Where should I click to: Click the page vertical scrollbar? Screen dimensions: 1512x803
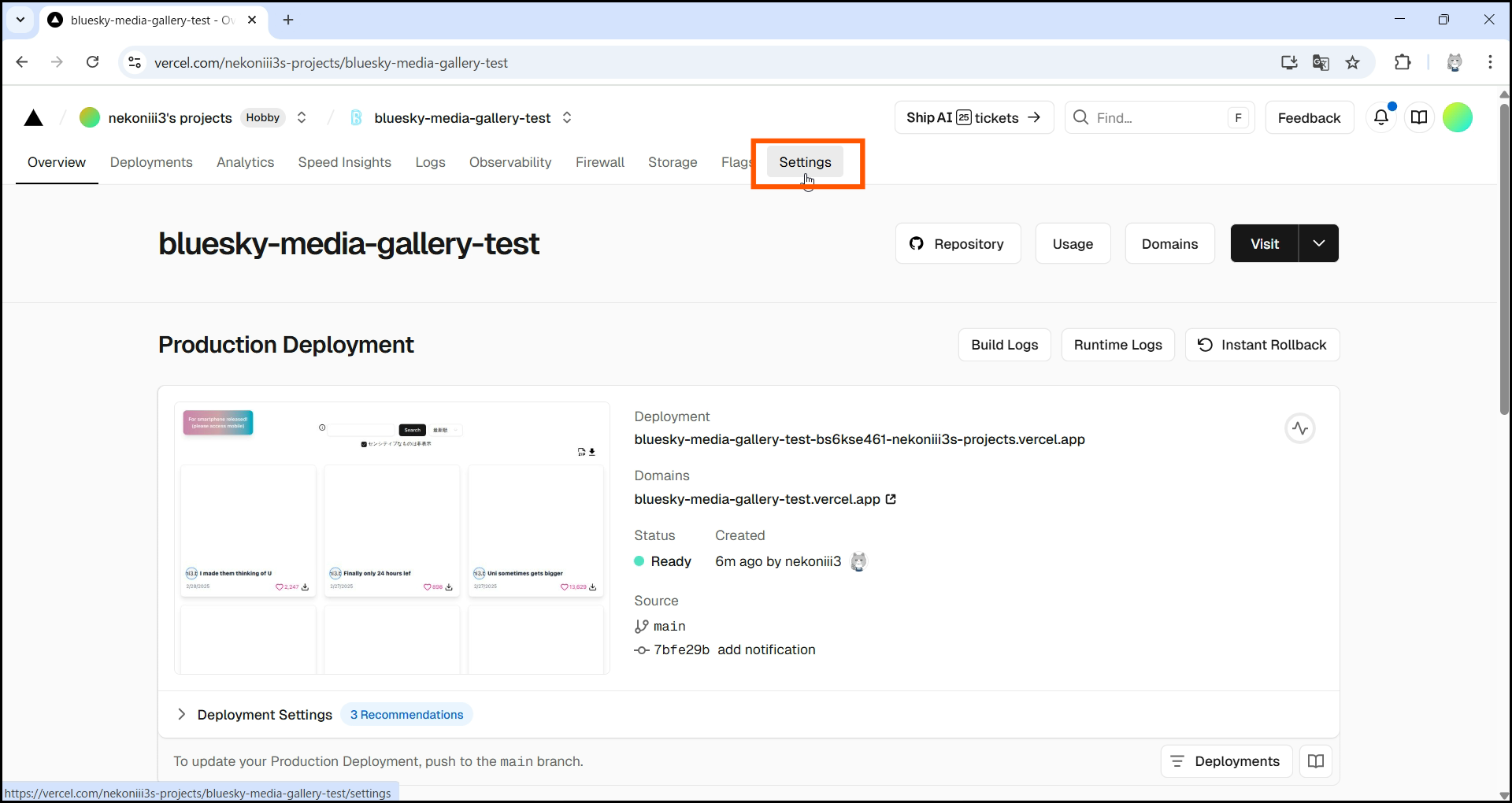1504,260
